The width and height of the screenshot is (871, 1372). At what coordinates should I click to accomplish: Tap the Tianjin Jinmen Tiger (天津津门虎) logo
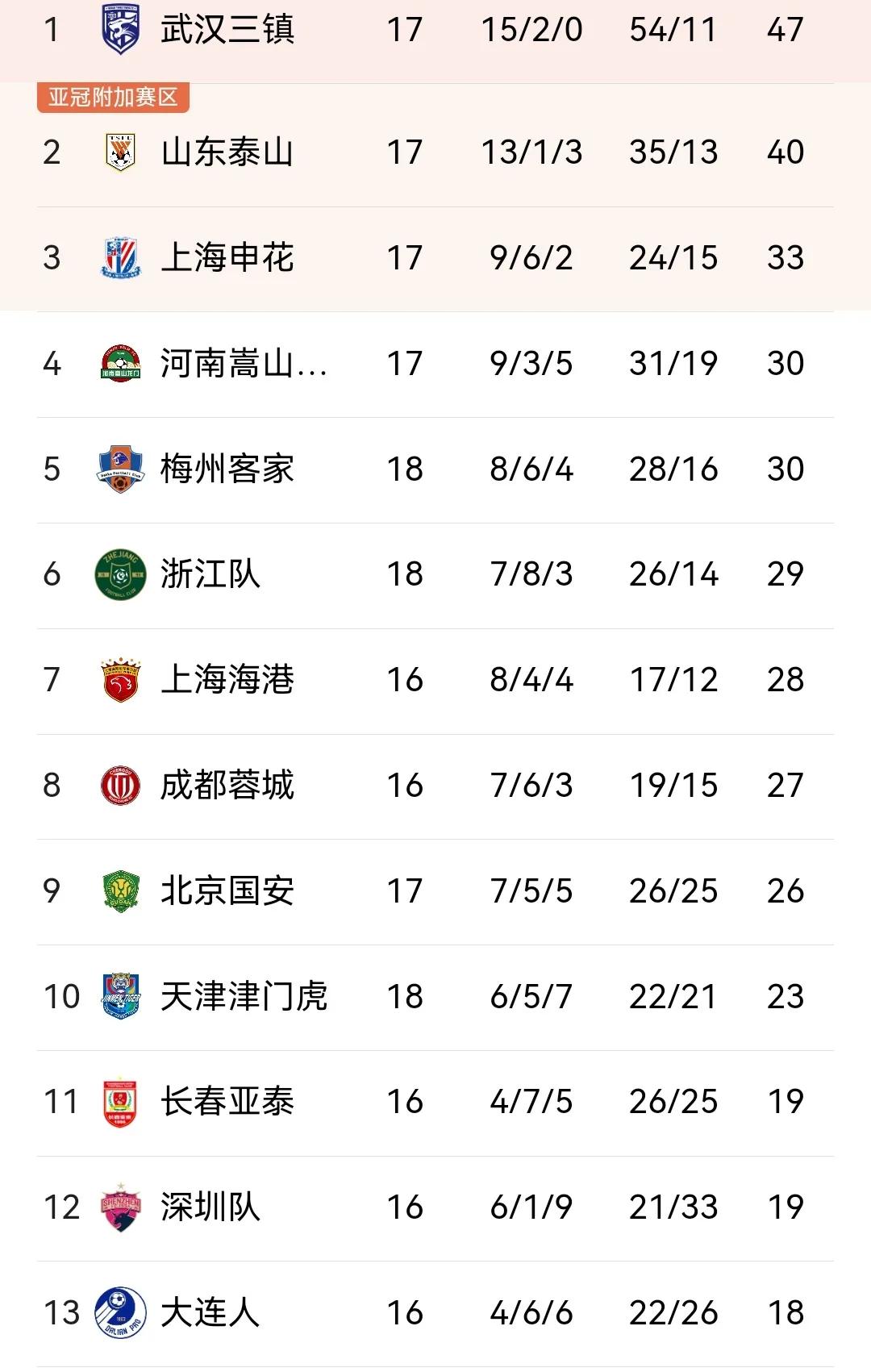coord(120,996)
